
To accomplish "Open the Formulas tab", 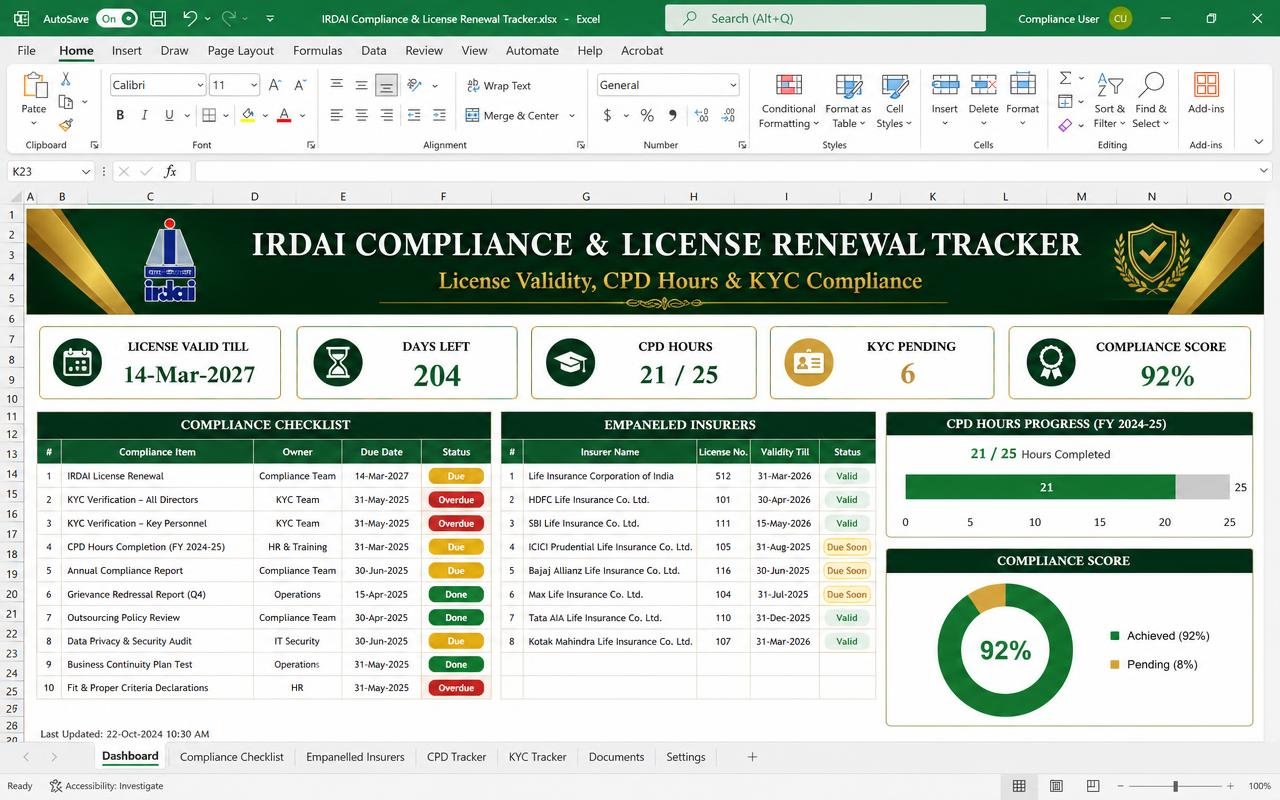I will [317, 50].
